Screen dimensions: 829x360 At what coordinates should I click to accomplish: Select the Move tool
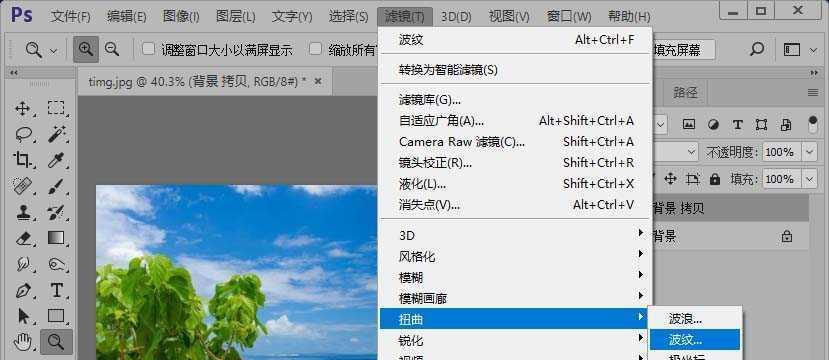click(x=23, y=109)
